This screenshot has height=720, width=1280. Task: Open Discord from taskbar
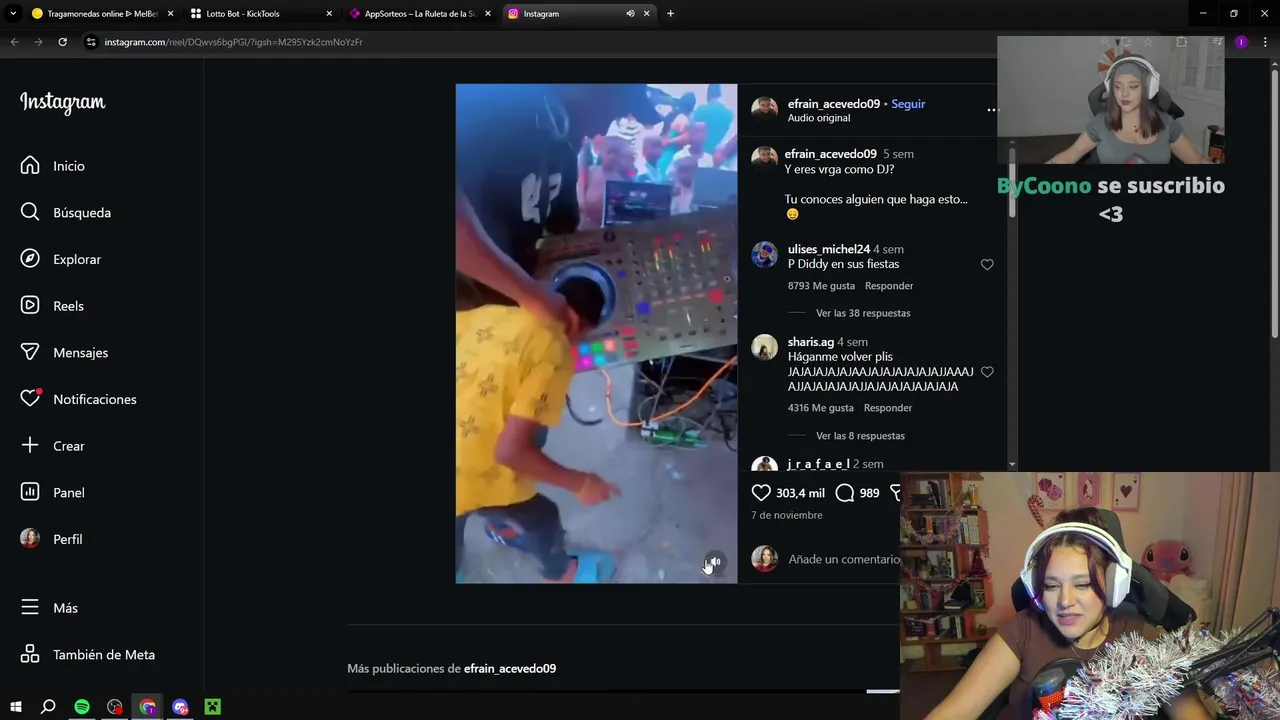180,707
